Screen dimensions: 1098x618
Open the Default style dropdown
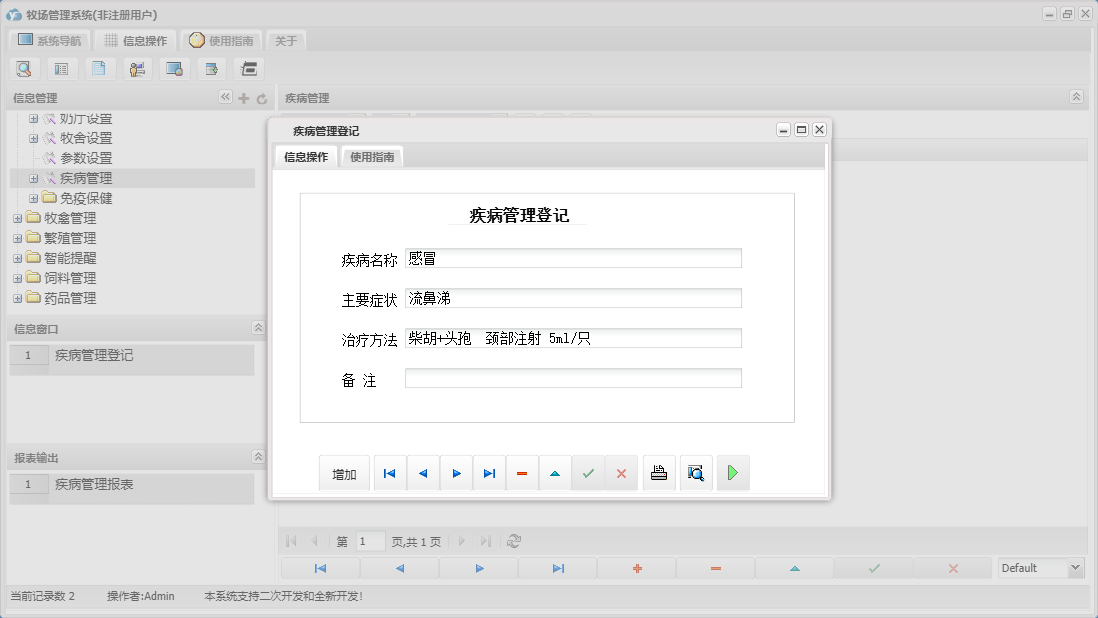(x=1075, y=566)
